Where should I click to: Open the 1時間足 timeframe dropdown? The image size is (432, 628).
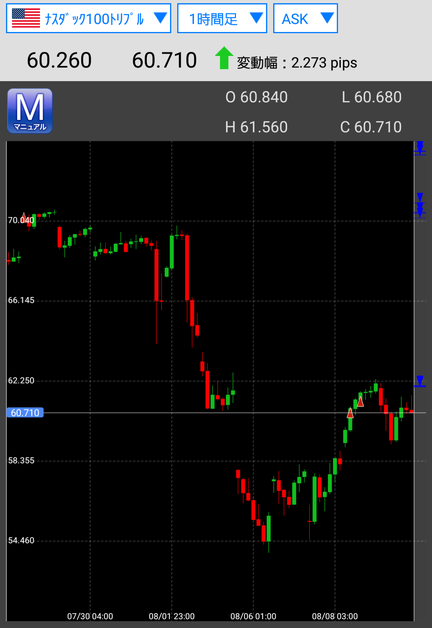point(222,18)
